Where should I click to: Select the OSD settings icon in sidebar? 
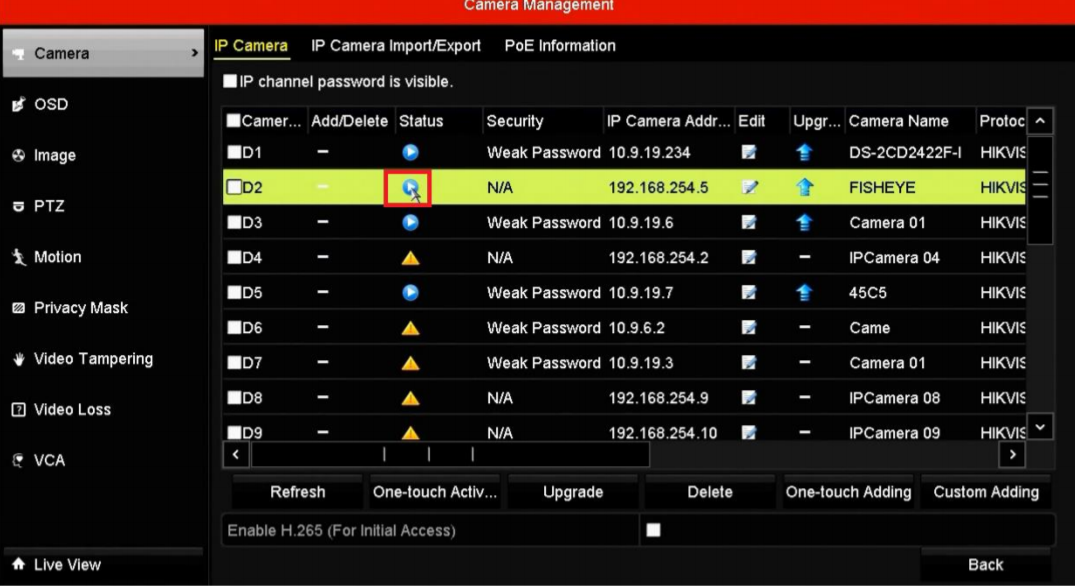pyautogui.click(x=20, y=104)
